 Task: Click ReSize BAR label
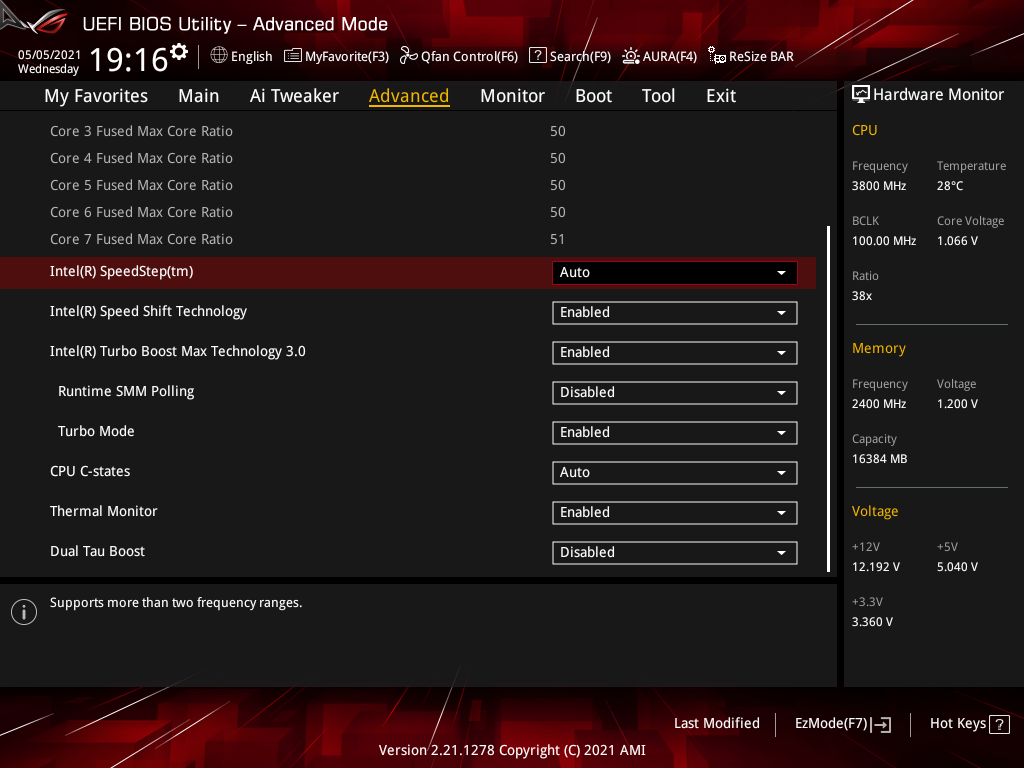(761, 57)
